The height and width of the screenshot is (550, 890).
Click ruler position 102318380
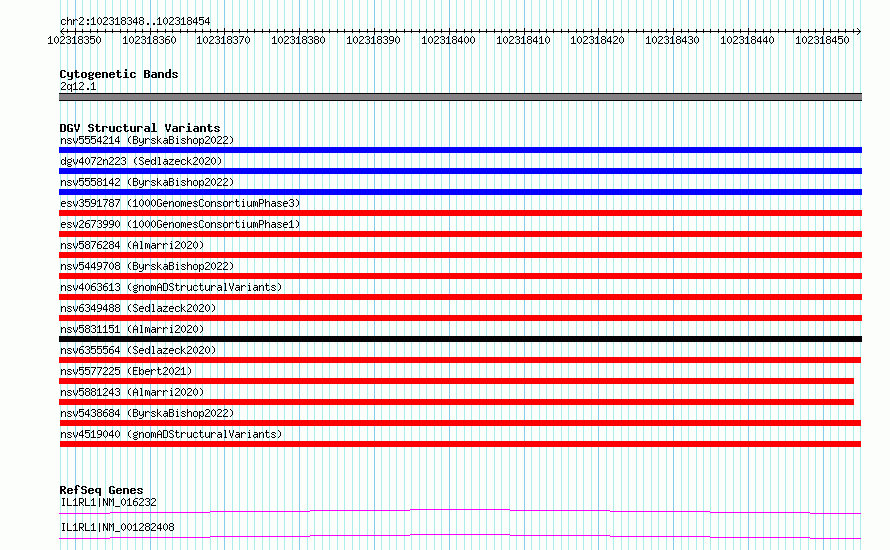(x=298, y=40)
